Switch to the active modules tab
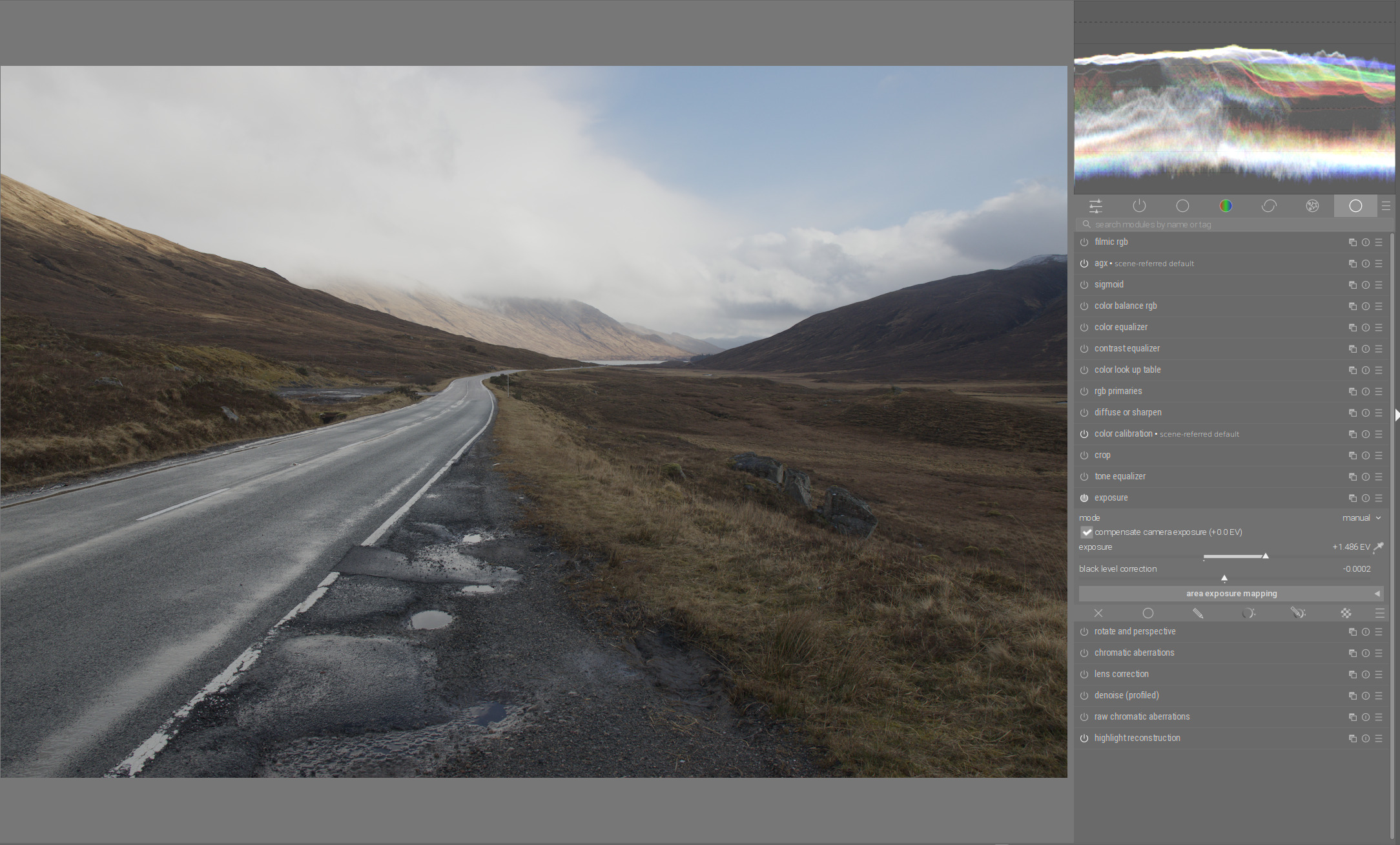The image size is (1400, 845). click(1139, 206)
